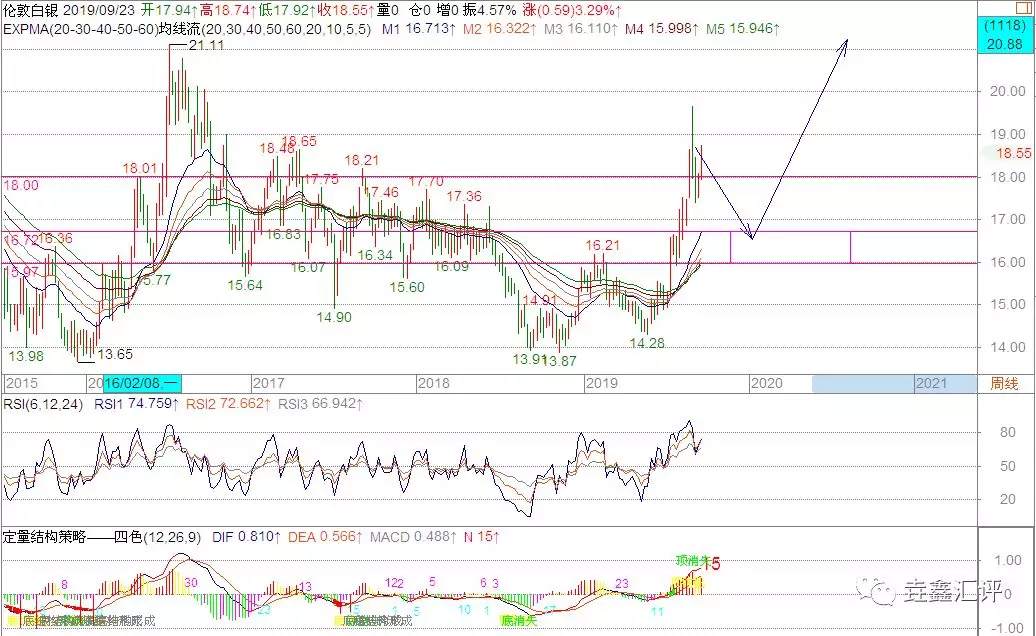Click the green 顶消失 signal label

point(692,561)
